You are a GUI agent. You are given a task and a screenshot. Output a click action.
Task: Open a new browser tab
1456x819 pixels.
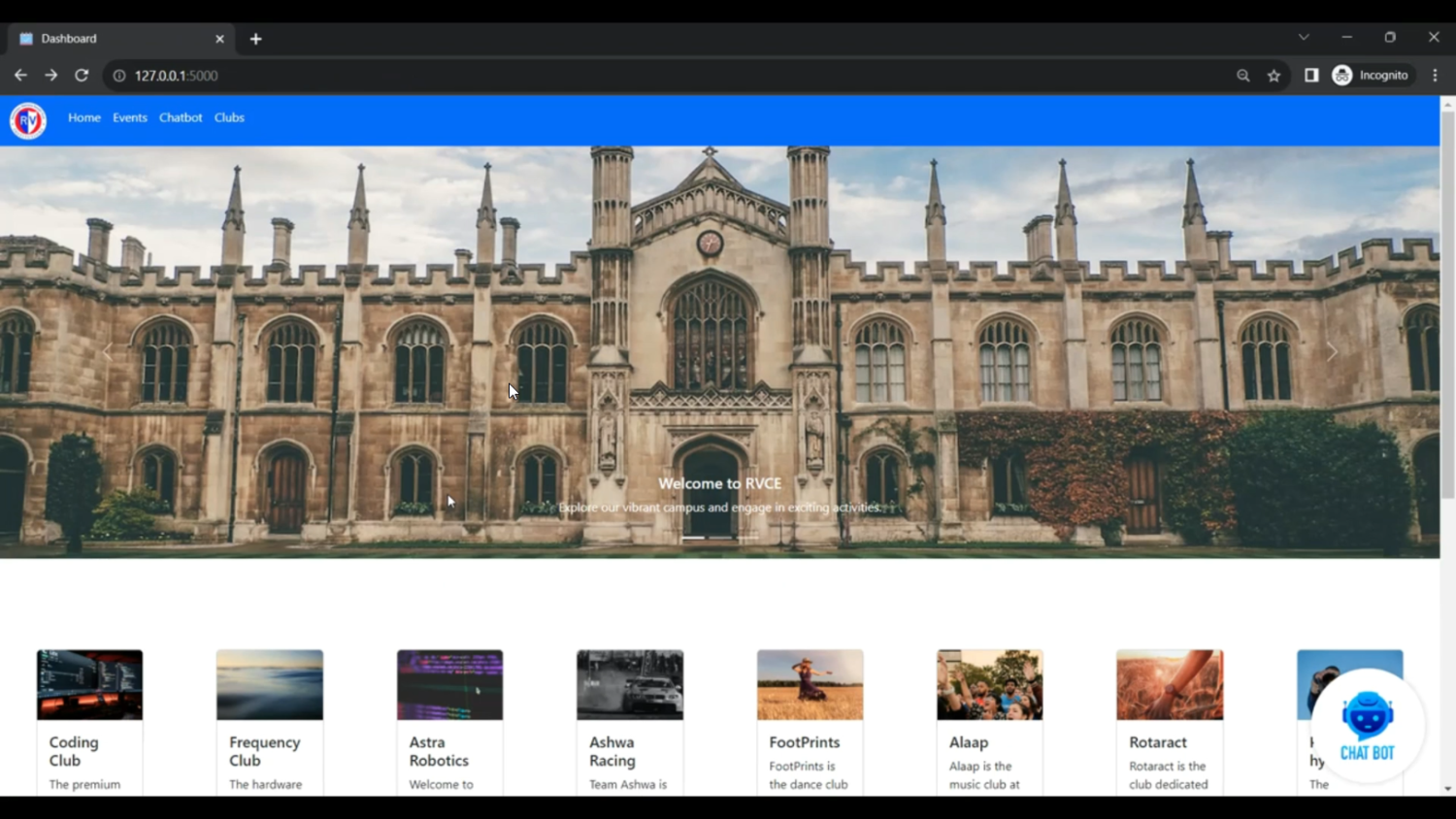255,39
